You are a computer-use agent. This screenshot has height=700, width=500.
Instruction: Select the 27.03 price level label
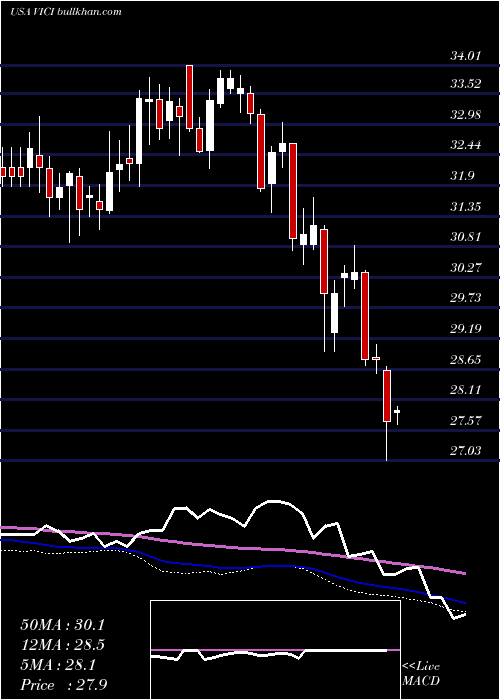466,451
